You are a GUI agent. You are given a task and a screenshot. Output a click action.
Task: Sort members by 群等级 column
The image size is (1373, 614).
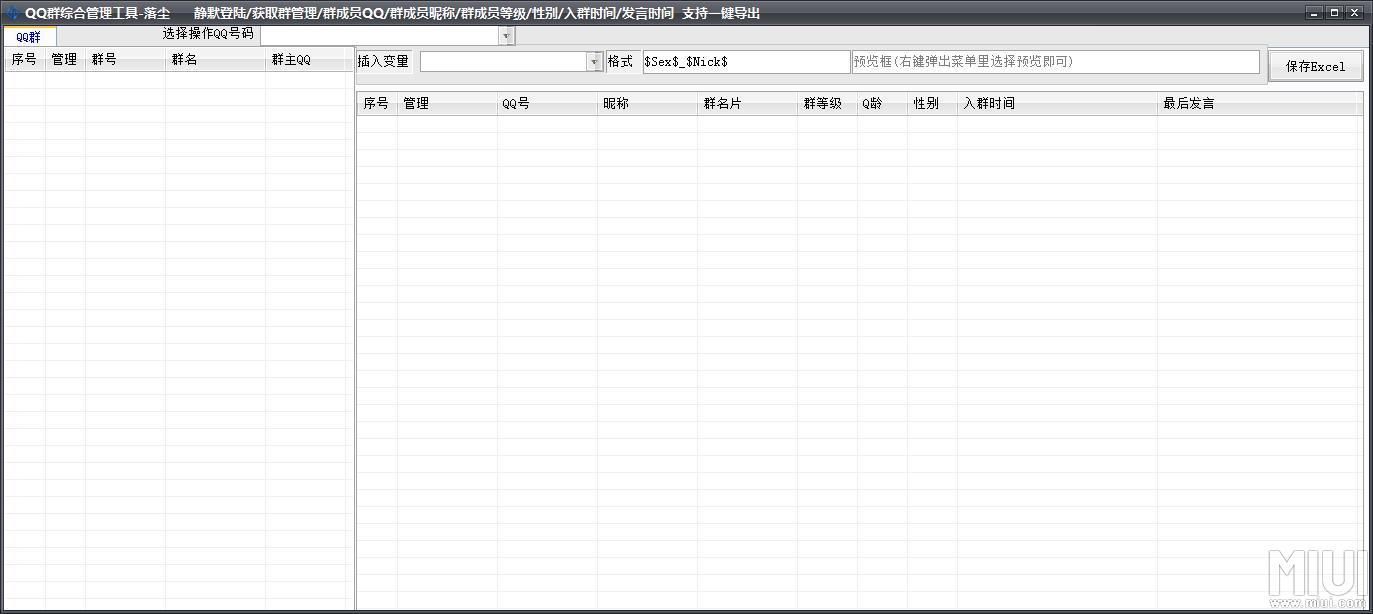pos(826,103)
